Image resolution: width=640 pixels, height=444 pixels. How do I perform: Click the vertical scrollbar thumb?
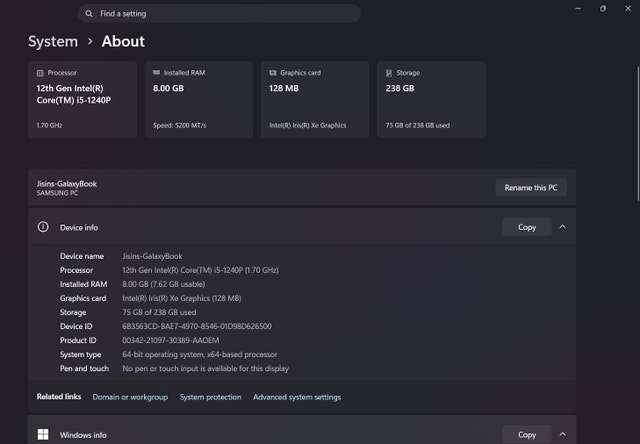[638, 133]
